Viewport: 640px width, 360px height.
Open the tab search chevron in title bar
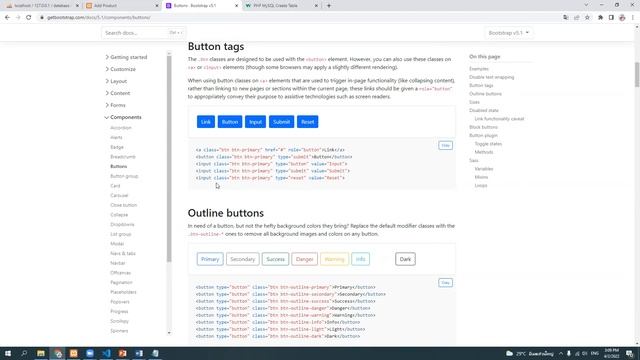point(586,5)
